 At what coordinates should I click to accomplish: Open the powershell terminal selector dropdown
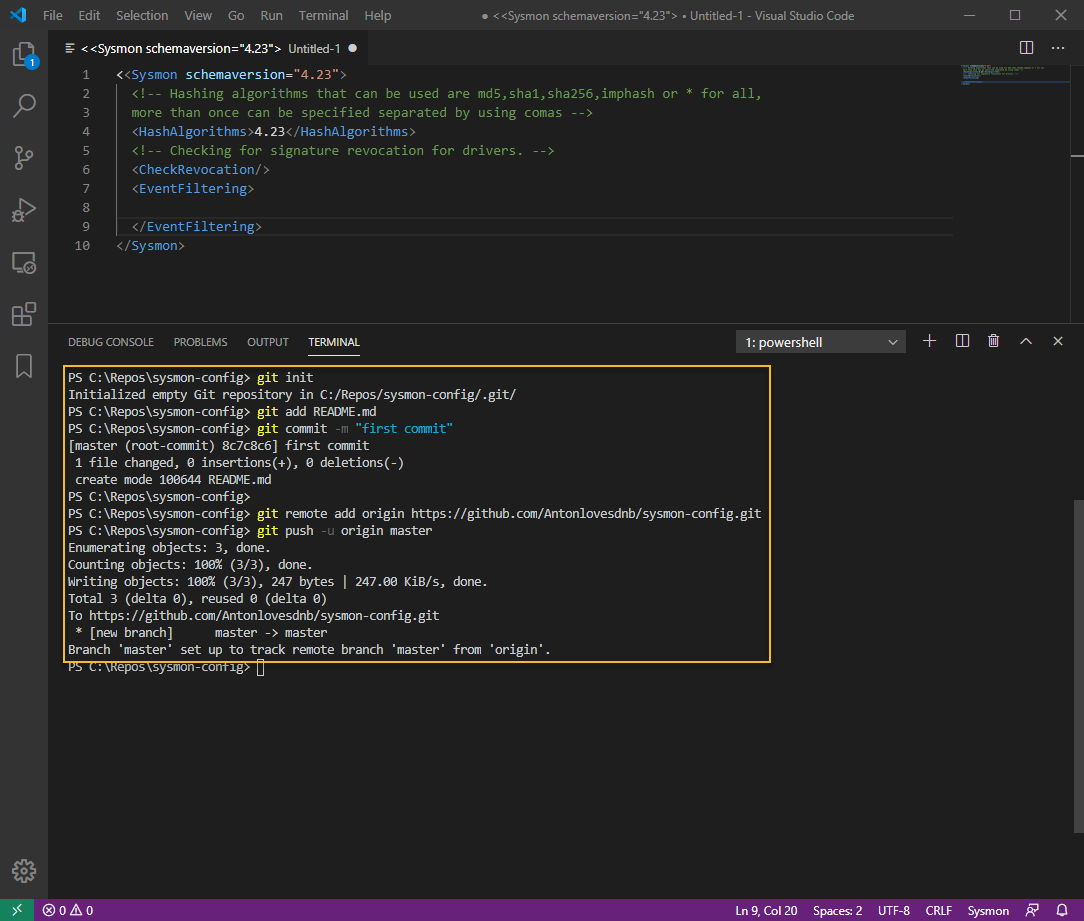pos(820,342)
